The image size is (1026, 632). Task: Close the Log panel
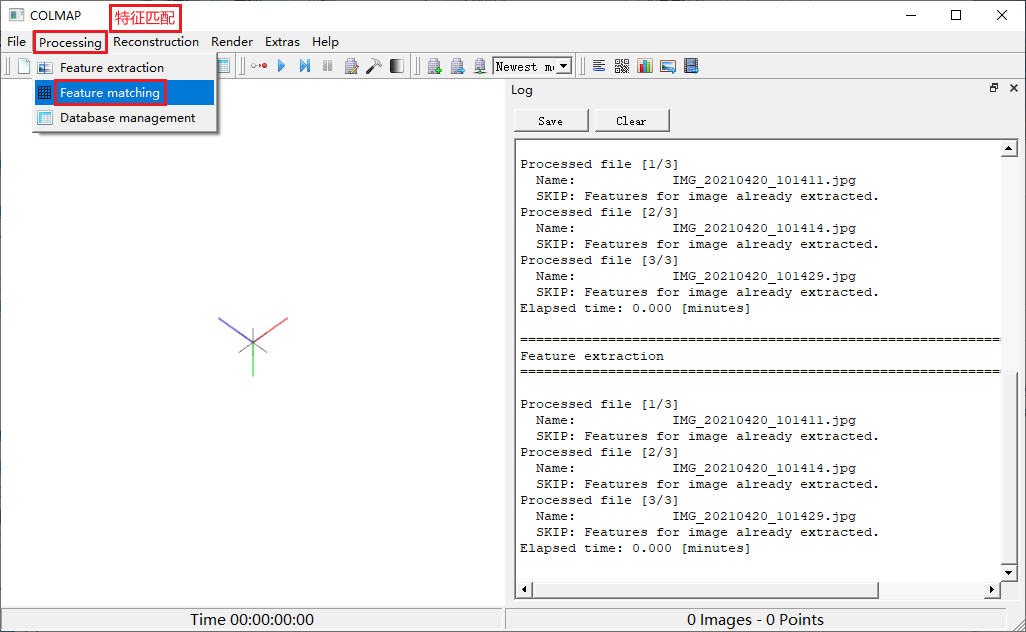click(x=1014, y=88)
